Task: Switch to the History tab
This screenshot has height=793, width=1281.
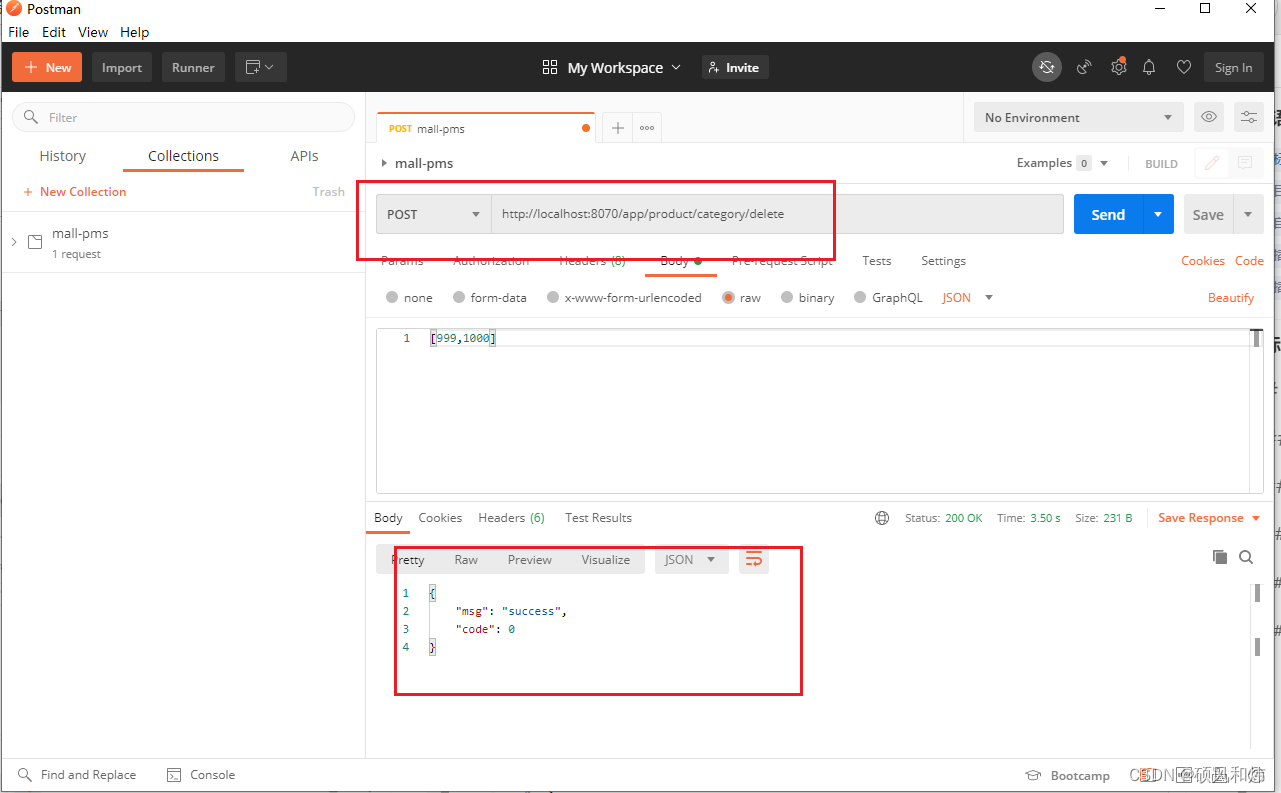Action: (63, 156)
